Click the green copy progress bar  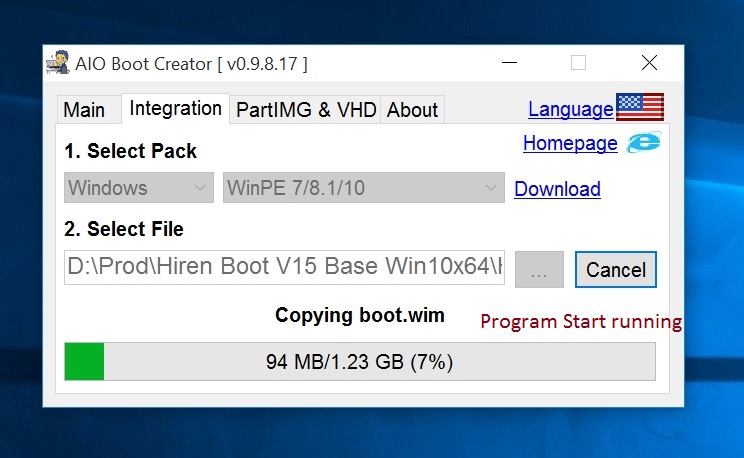click(x=360, y=362)
